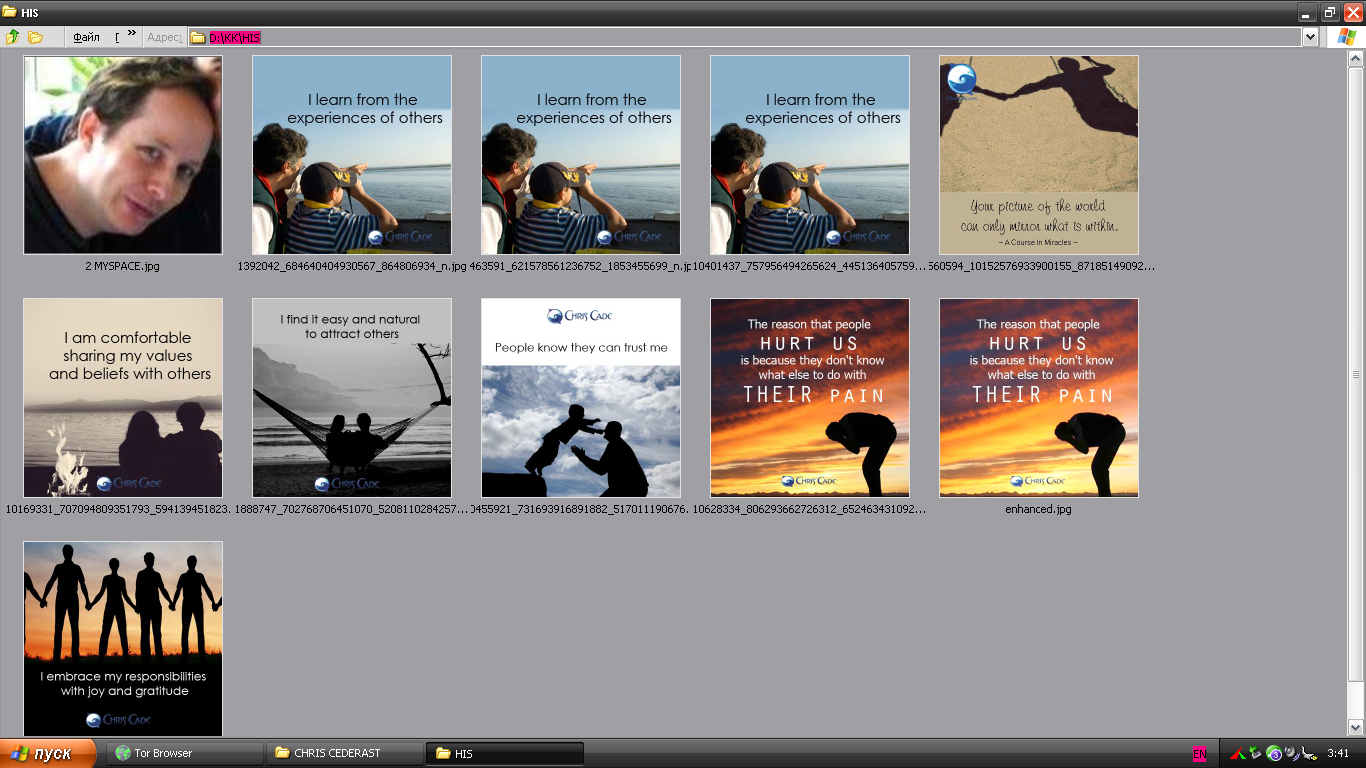
Task: Open the Файл menu
Action: 87,37
